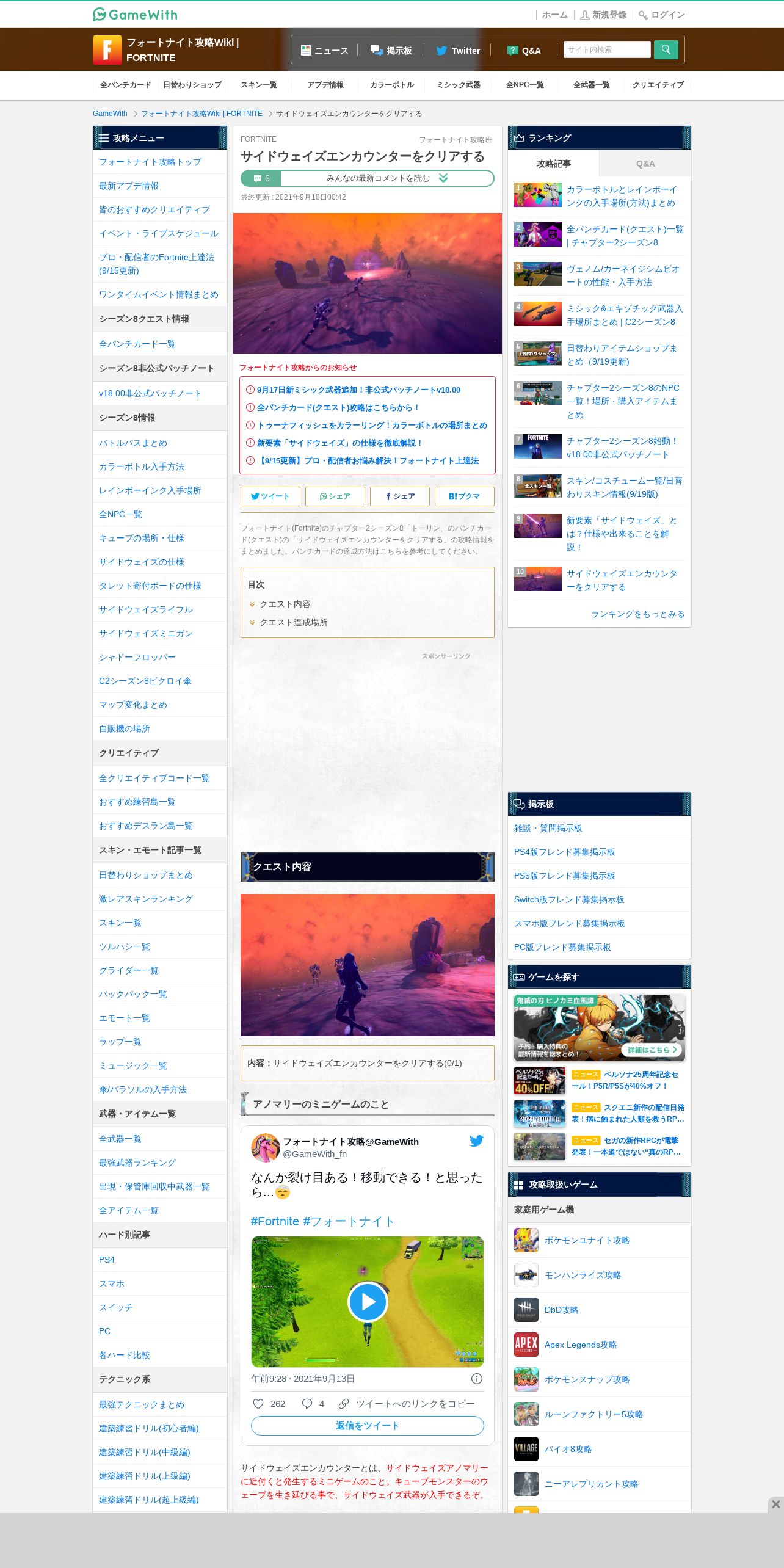Click the article header screenshot image
Screen dimensions: 784x1568
tap(368, 283)
